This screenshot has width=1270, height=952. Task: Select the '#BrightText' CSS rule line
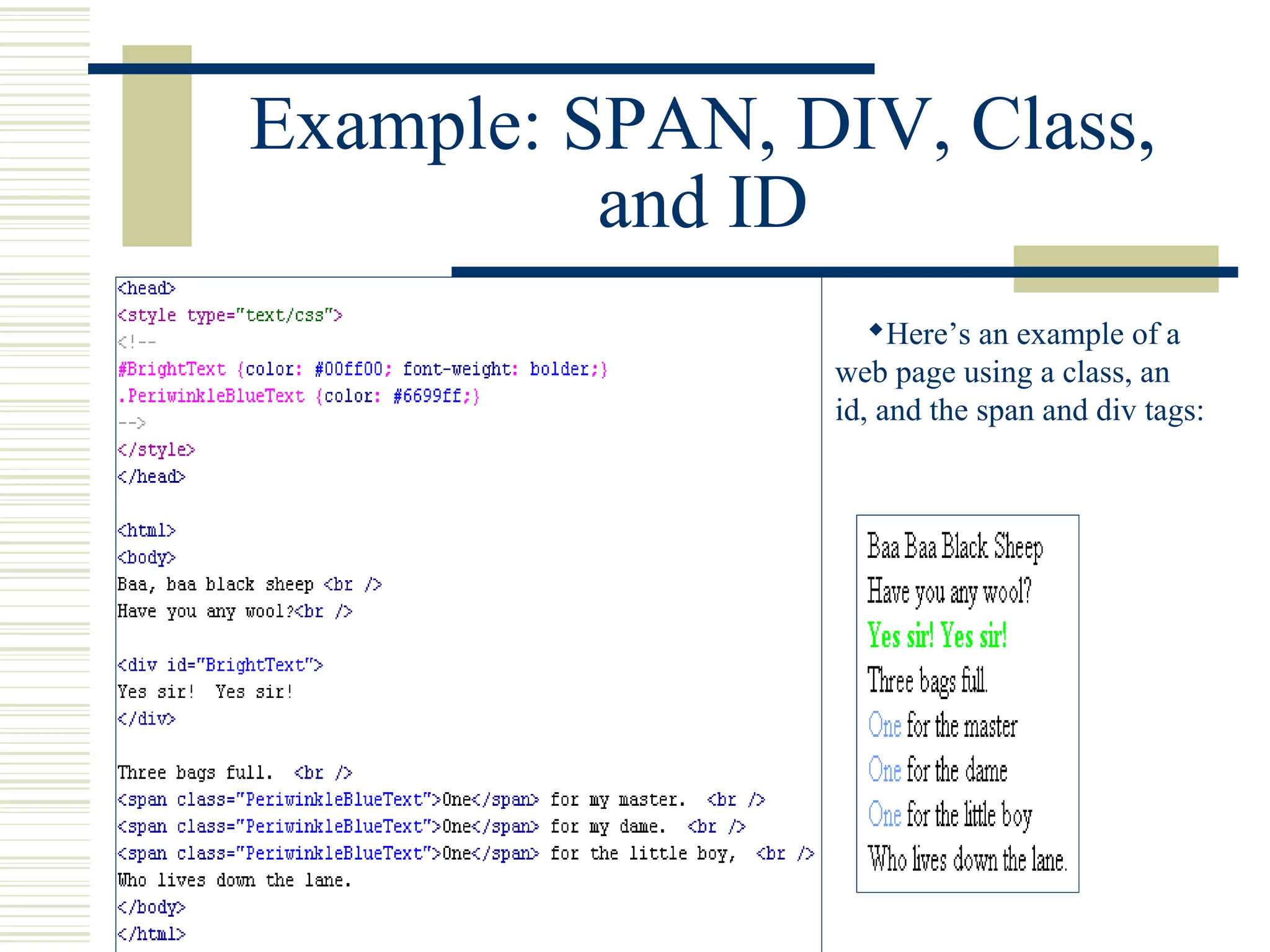(363, 369)
